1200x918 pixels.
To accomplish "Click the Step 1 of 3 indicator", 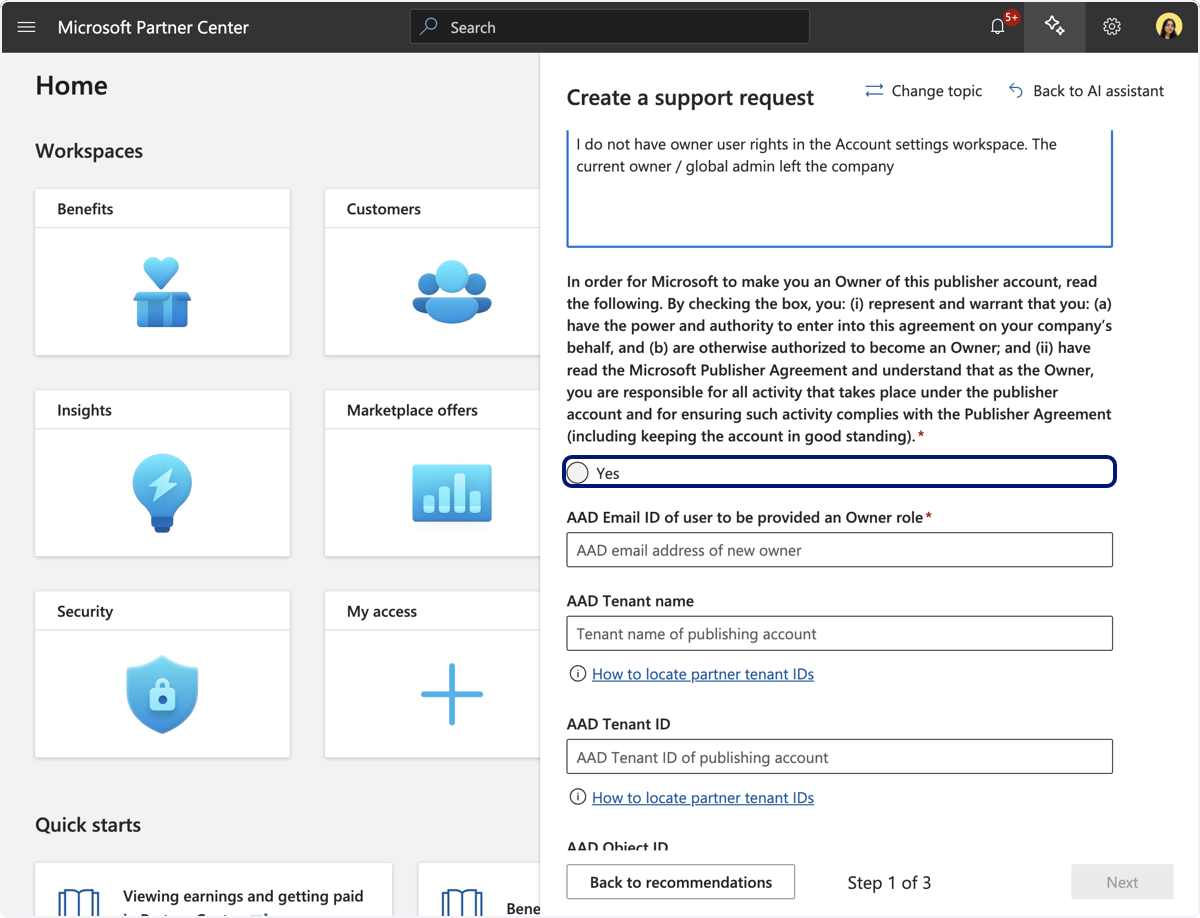I will click(889, 882).
